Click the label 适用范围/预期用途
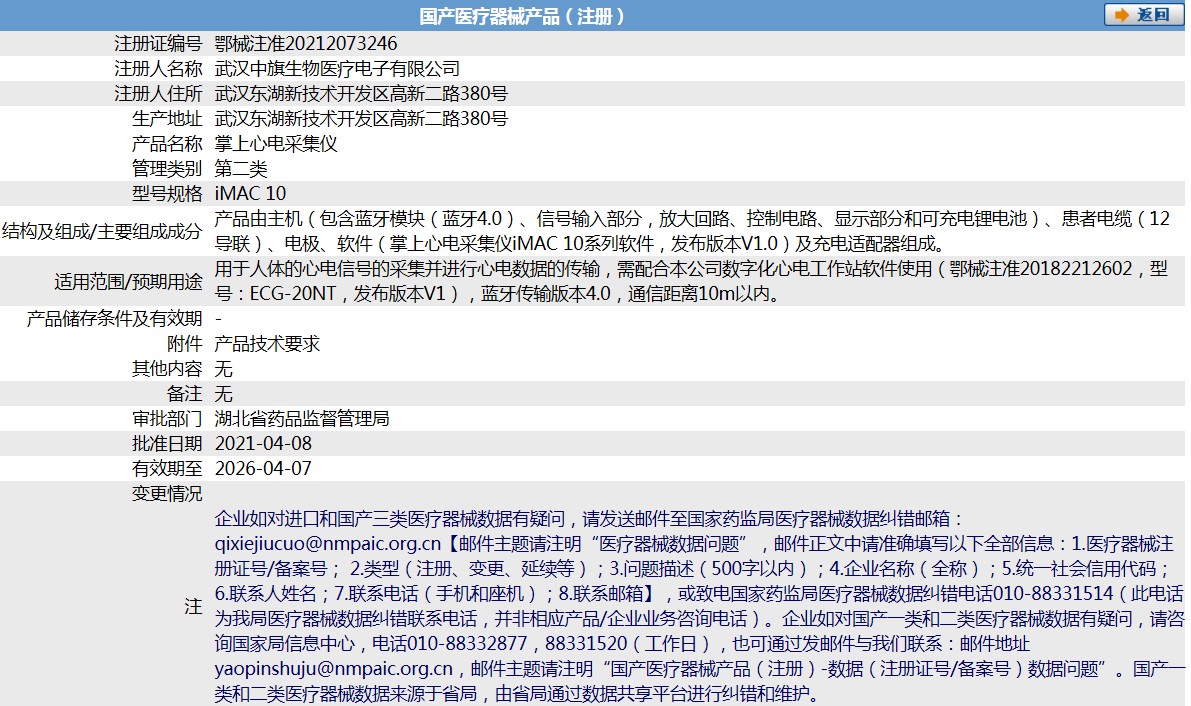The image size is (1191, 706). point(128,281)
